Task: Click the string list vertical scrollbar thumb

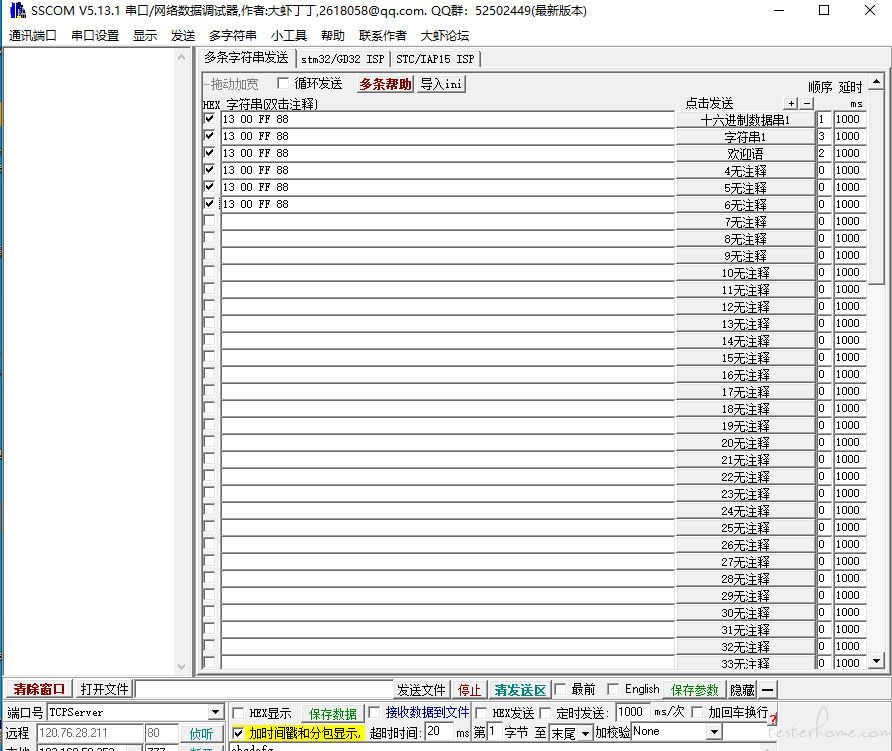Action: click(x=876, y=185)
